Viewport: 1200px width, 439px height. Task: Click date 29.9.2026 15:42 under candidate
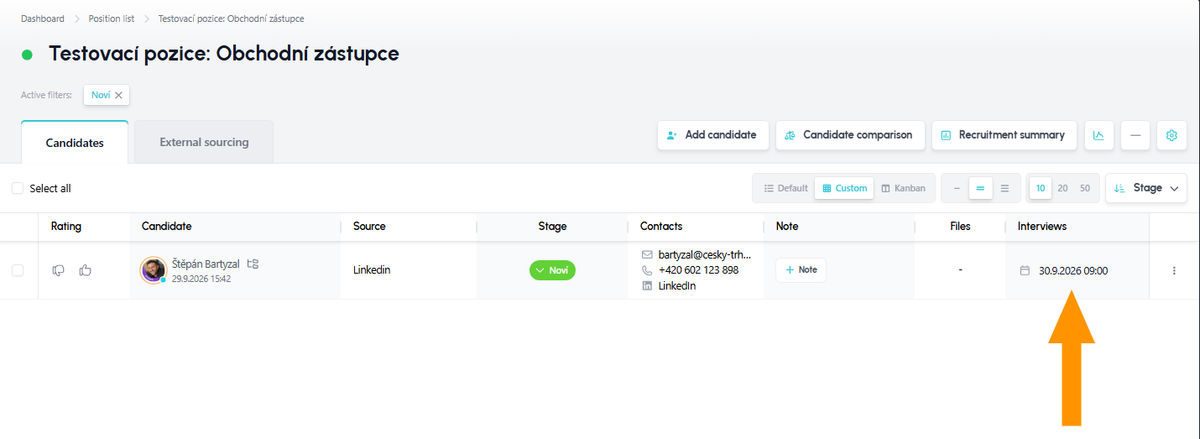point(201,279)
